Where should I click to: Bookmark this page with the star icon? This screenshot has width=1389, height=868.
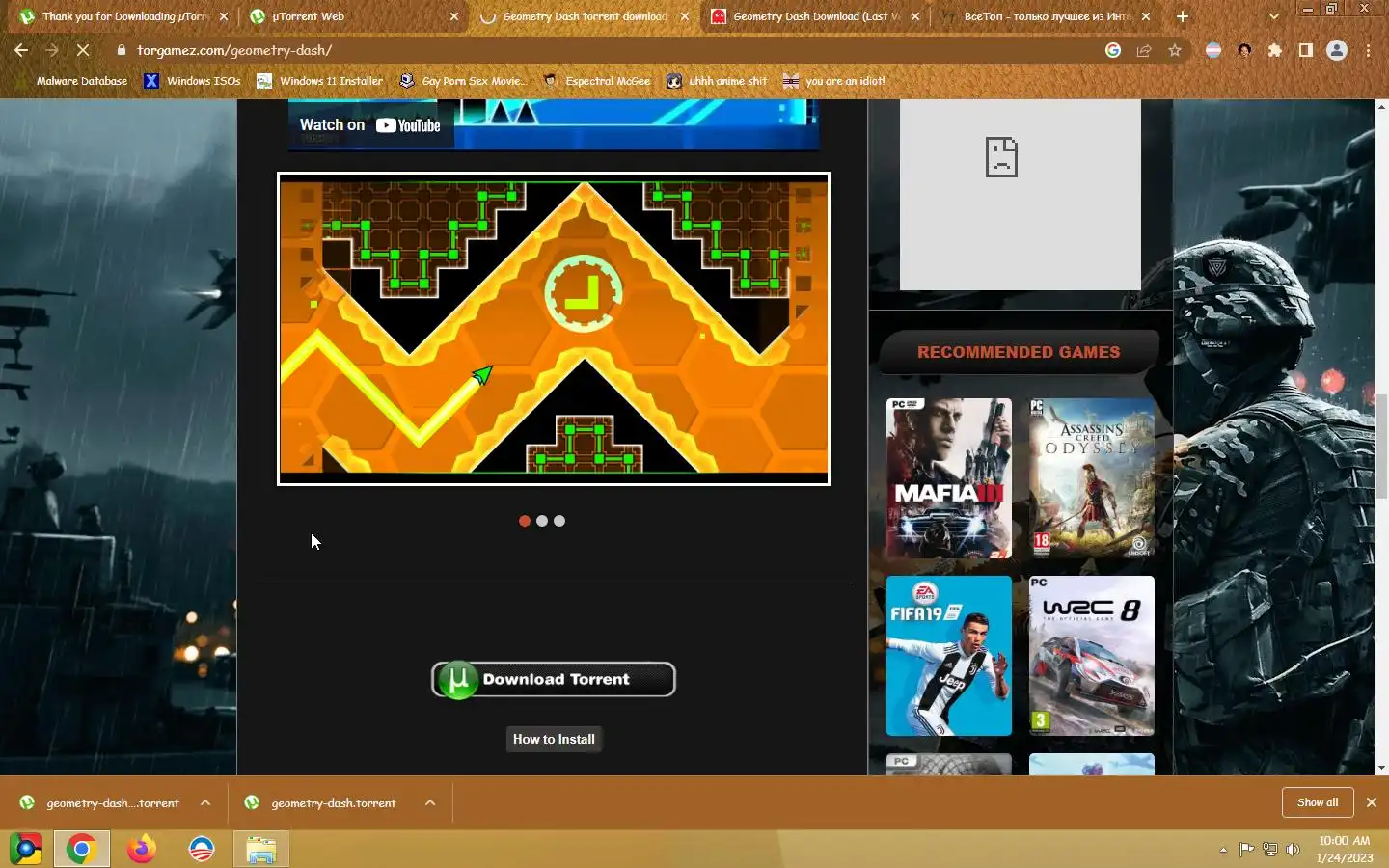[x=1175, y=50]
